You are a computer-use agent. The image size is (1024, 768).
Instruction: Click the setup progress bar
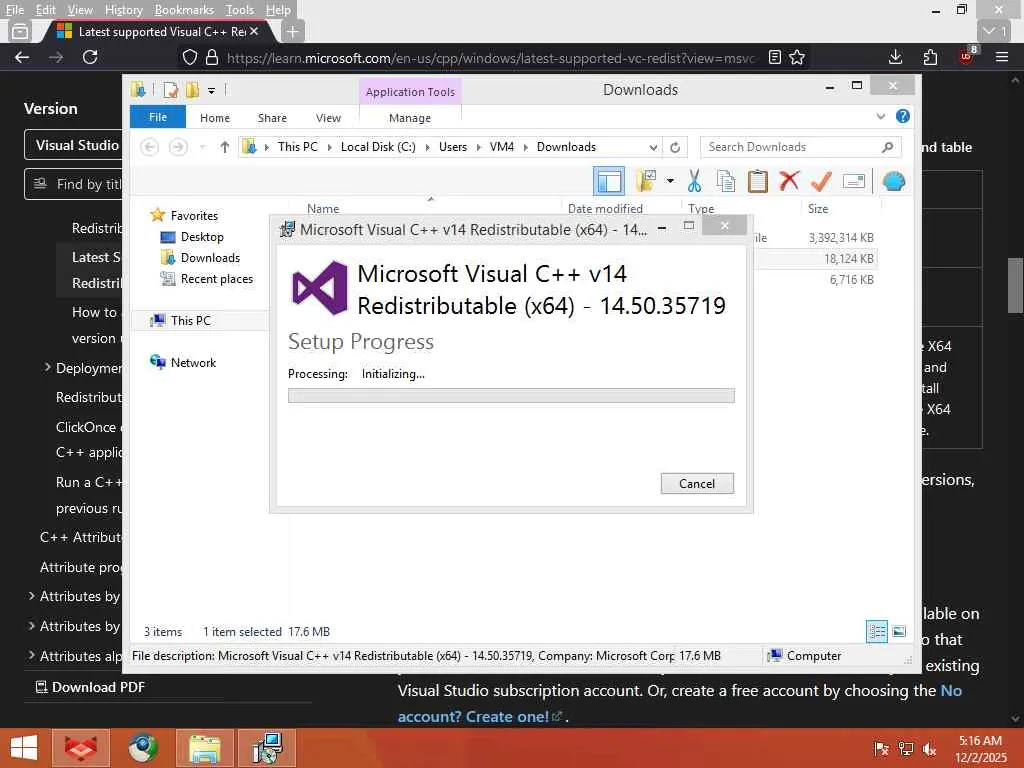pos(511,396)
